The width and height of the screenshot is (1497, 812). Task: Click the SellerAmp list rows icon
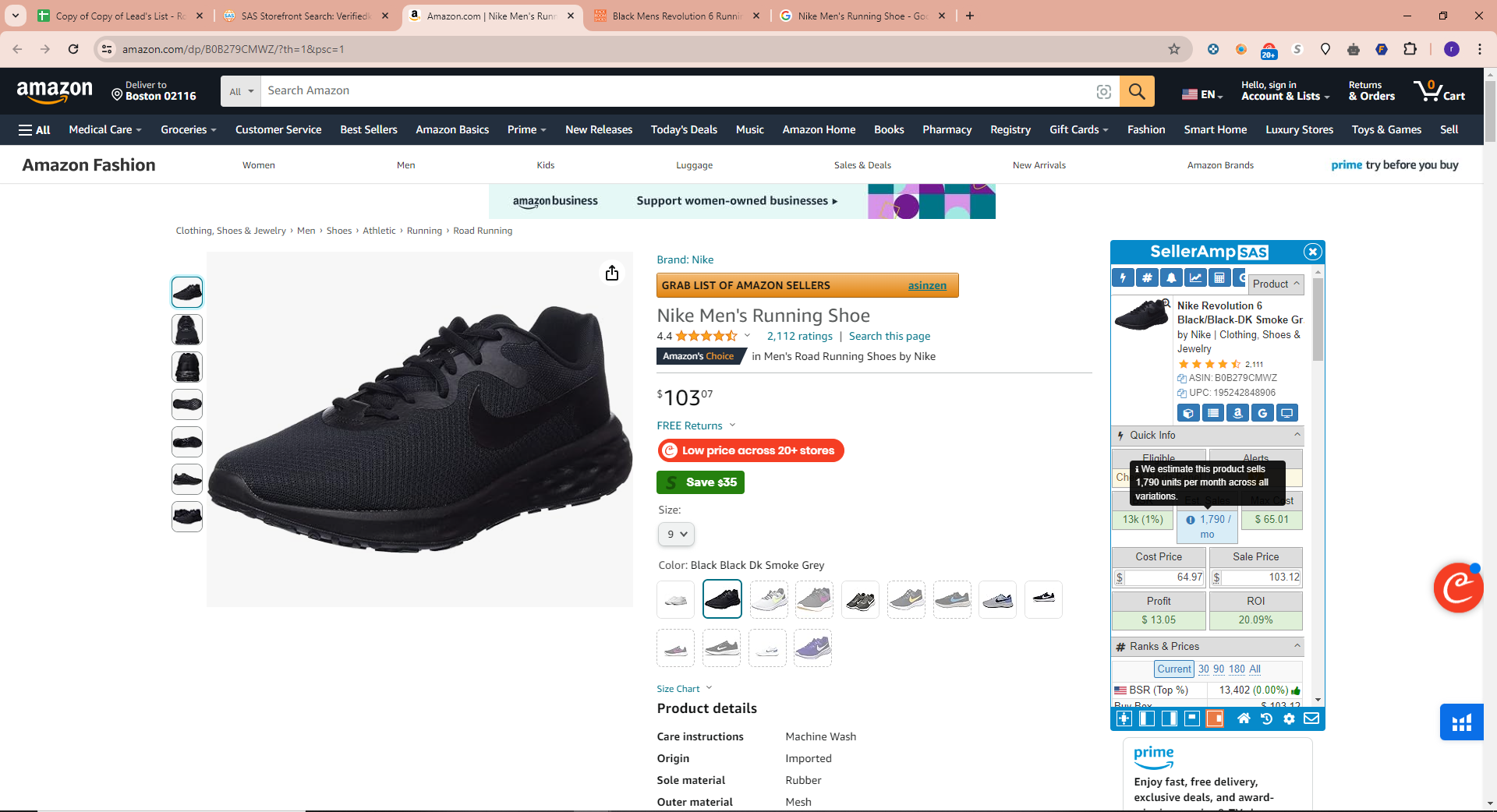[x=1213, y=413]
